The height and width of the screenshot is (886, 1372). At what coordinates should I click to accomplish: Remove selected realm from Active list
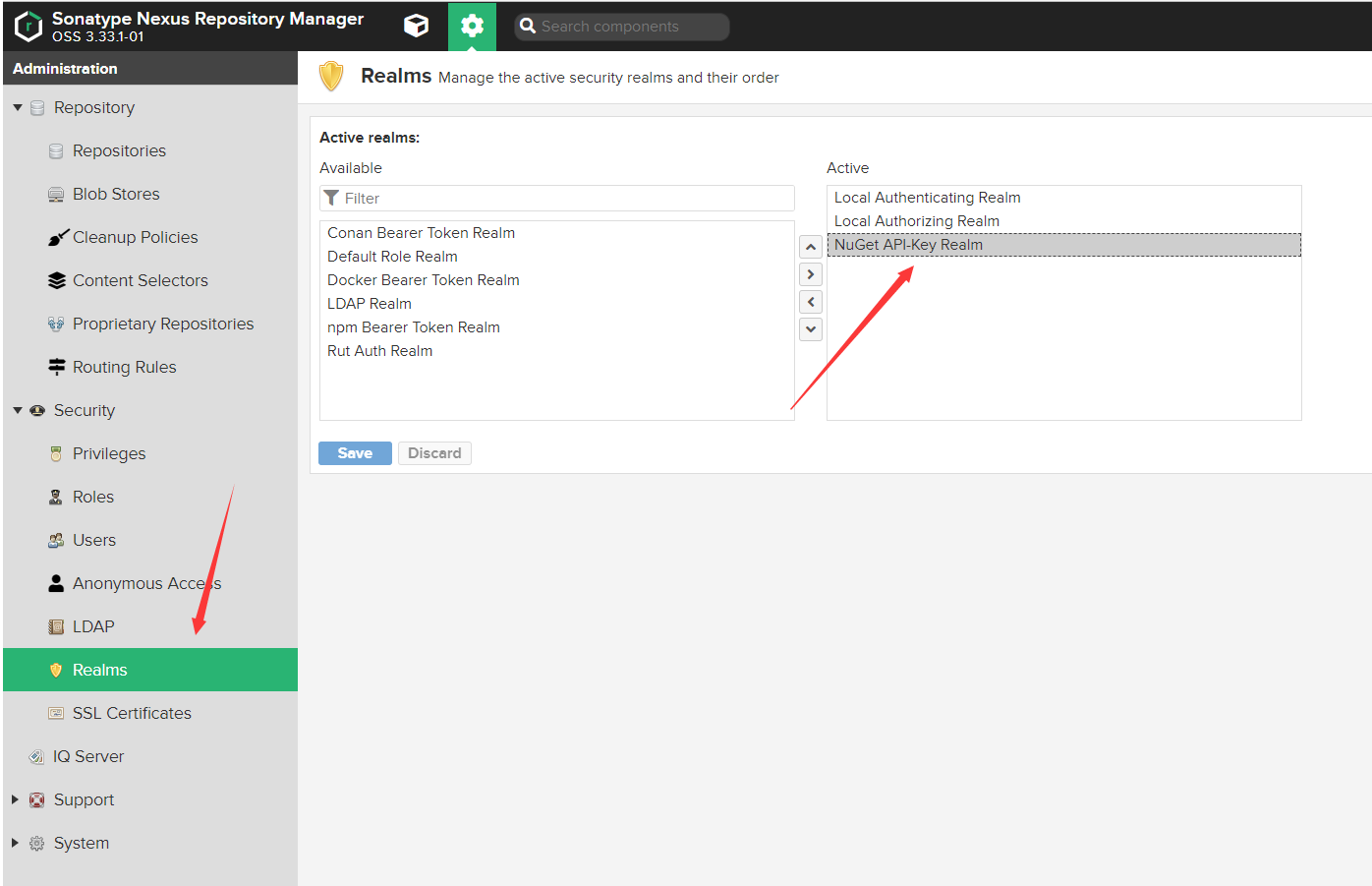pos(811,302)
